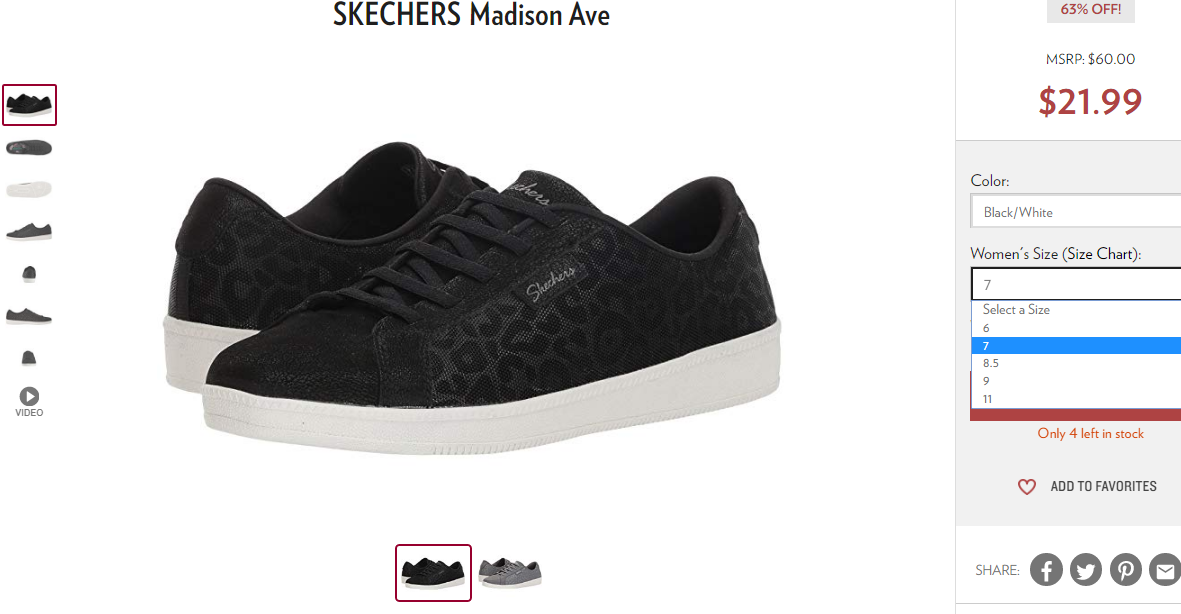This screenshot has height=614, width=1181.
Task: Share the product by email
Action: (x=1165, y=570)
